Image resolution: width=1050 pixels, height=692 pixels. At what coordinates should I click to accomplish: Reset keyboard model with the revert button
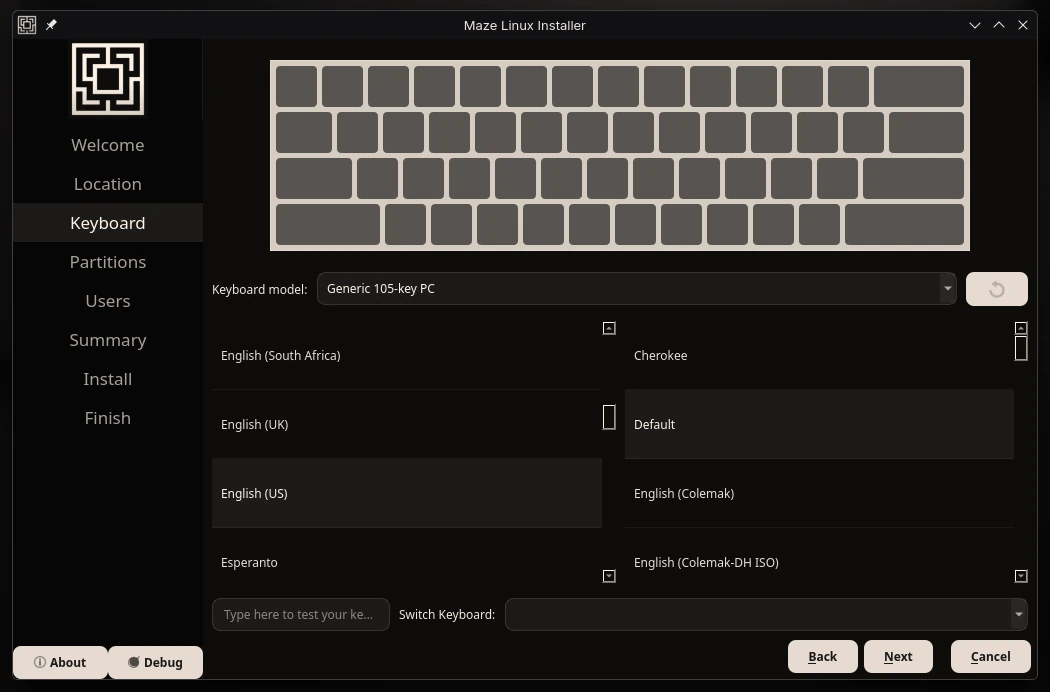click(x=996, y=289)
